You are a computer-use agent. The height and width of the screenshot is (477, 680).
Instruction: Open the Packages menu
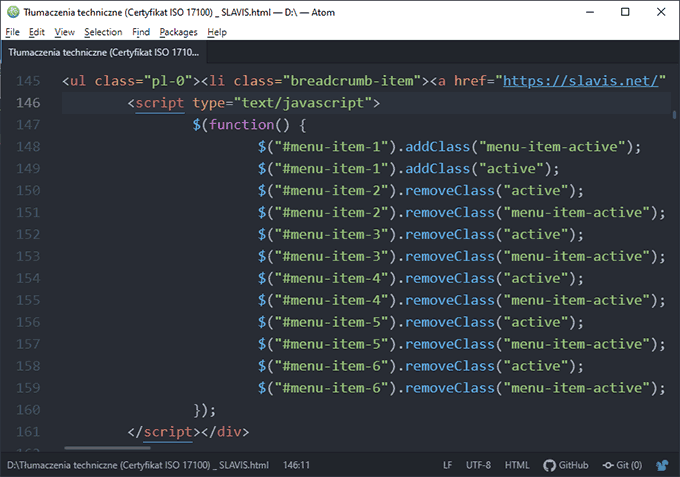[178, 32]
